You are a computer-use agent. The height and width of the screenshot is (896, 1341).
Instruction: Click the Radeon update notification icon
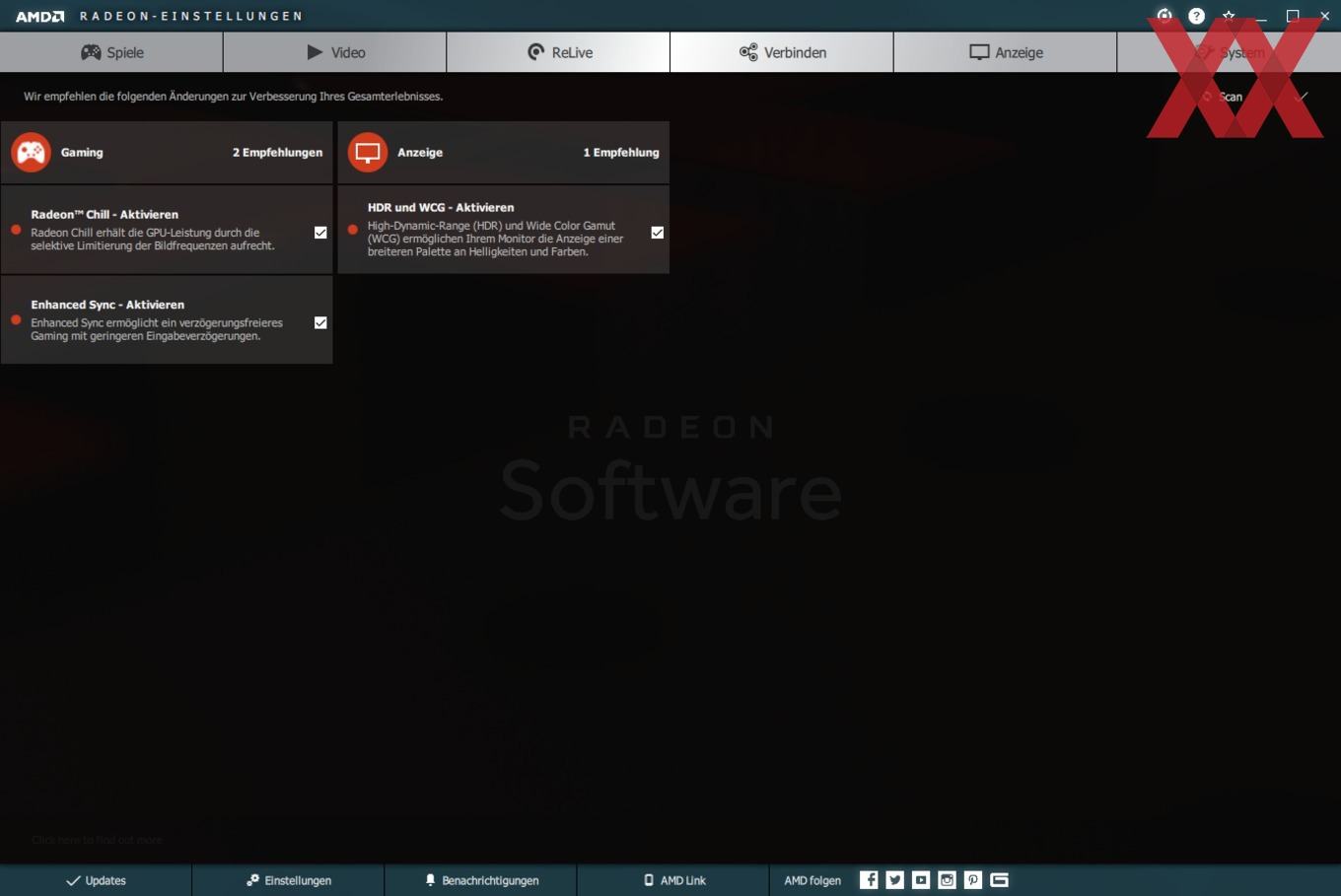[x=1165, y=16]
